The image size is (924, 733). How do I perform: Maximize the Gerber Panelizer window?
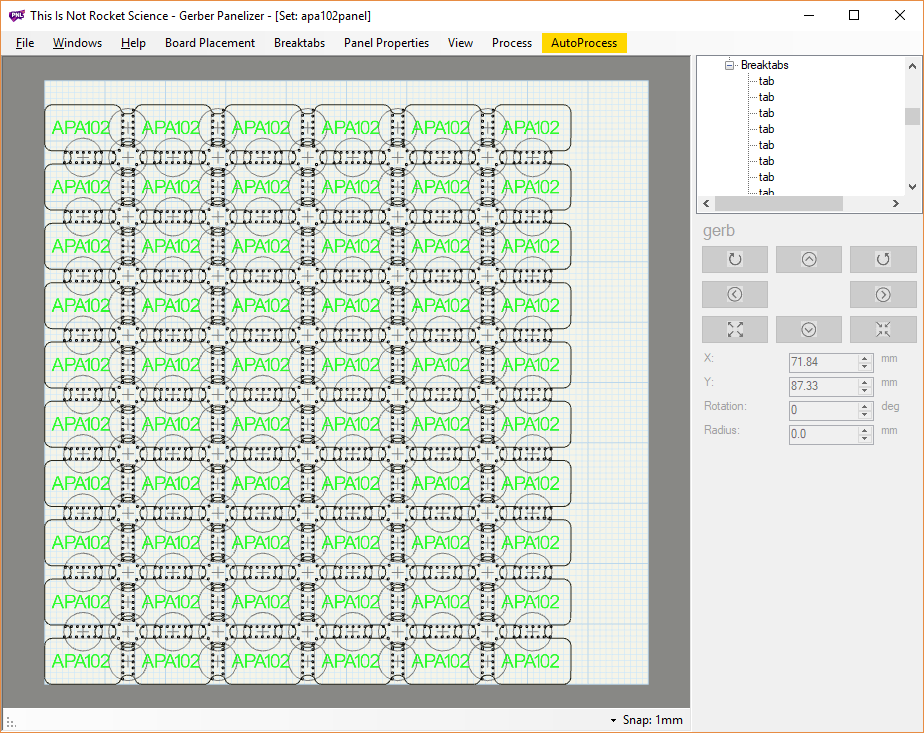[x=854, y=15]
